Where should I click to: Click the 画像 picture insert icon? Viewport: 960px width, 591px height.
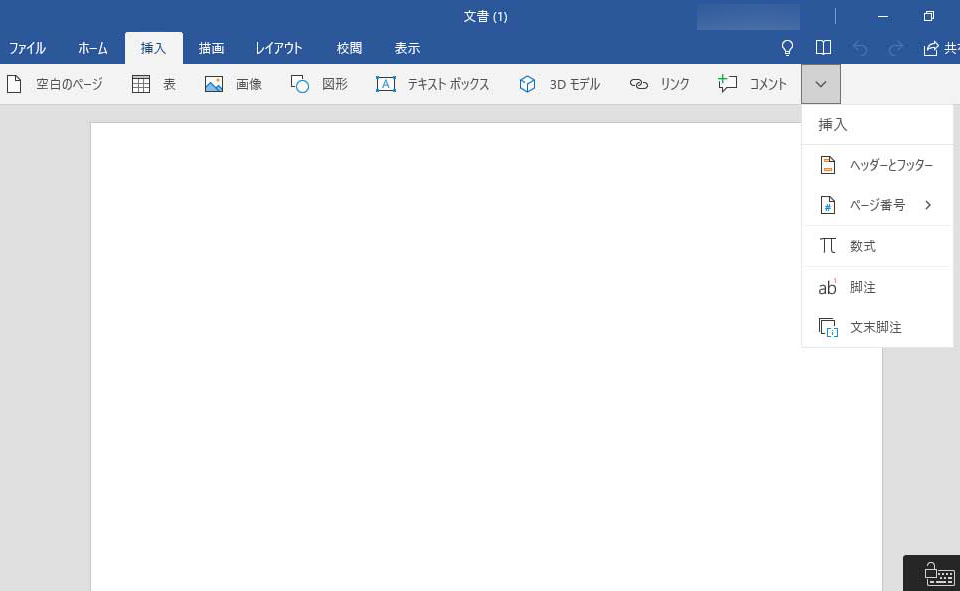click(x=214, y=85)
